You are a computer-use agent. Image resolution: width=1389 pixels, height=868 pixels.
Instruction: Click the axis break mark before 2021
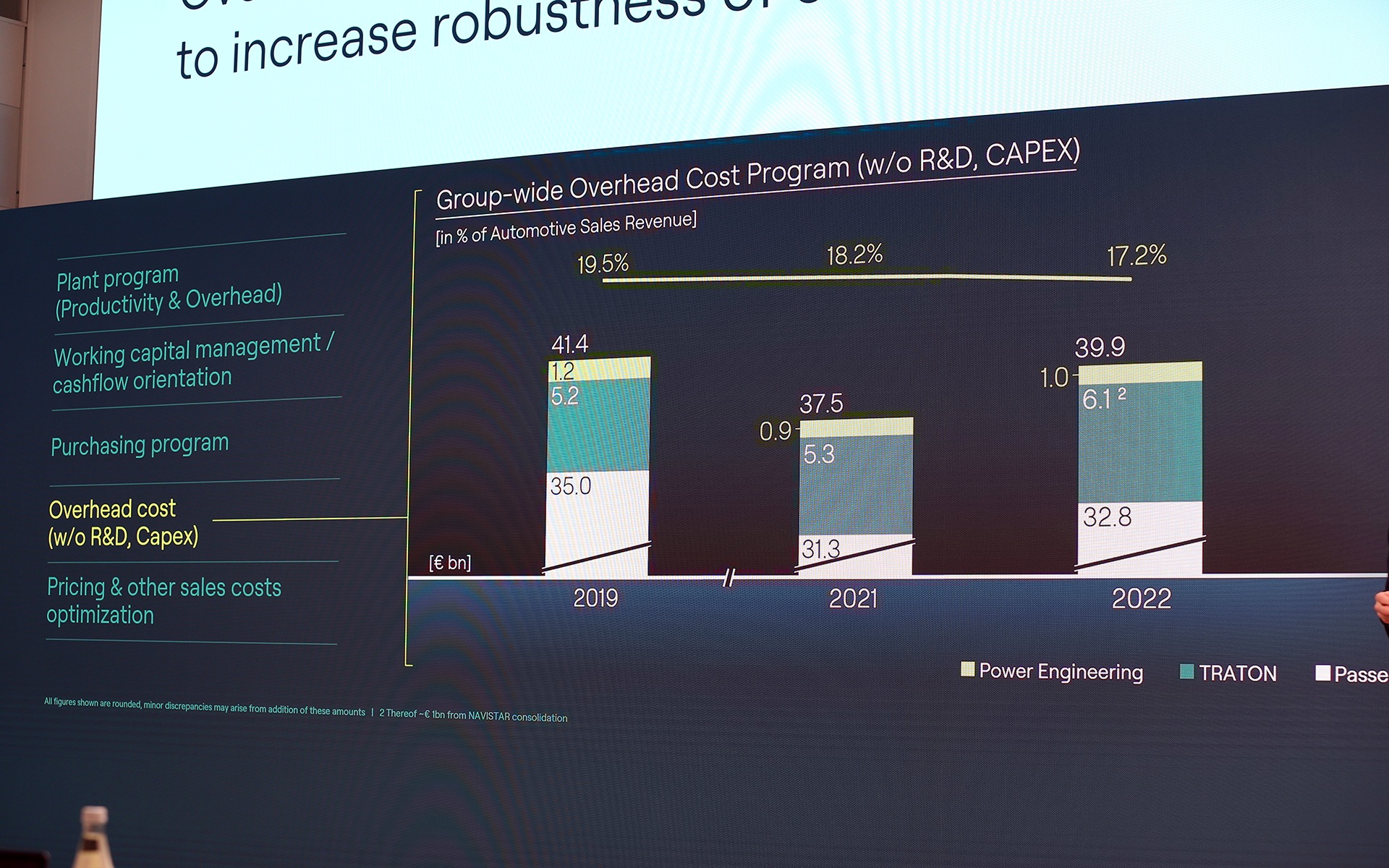click(x=729, y=577)
